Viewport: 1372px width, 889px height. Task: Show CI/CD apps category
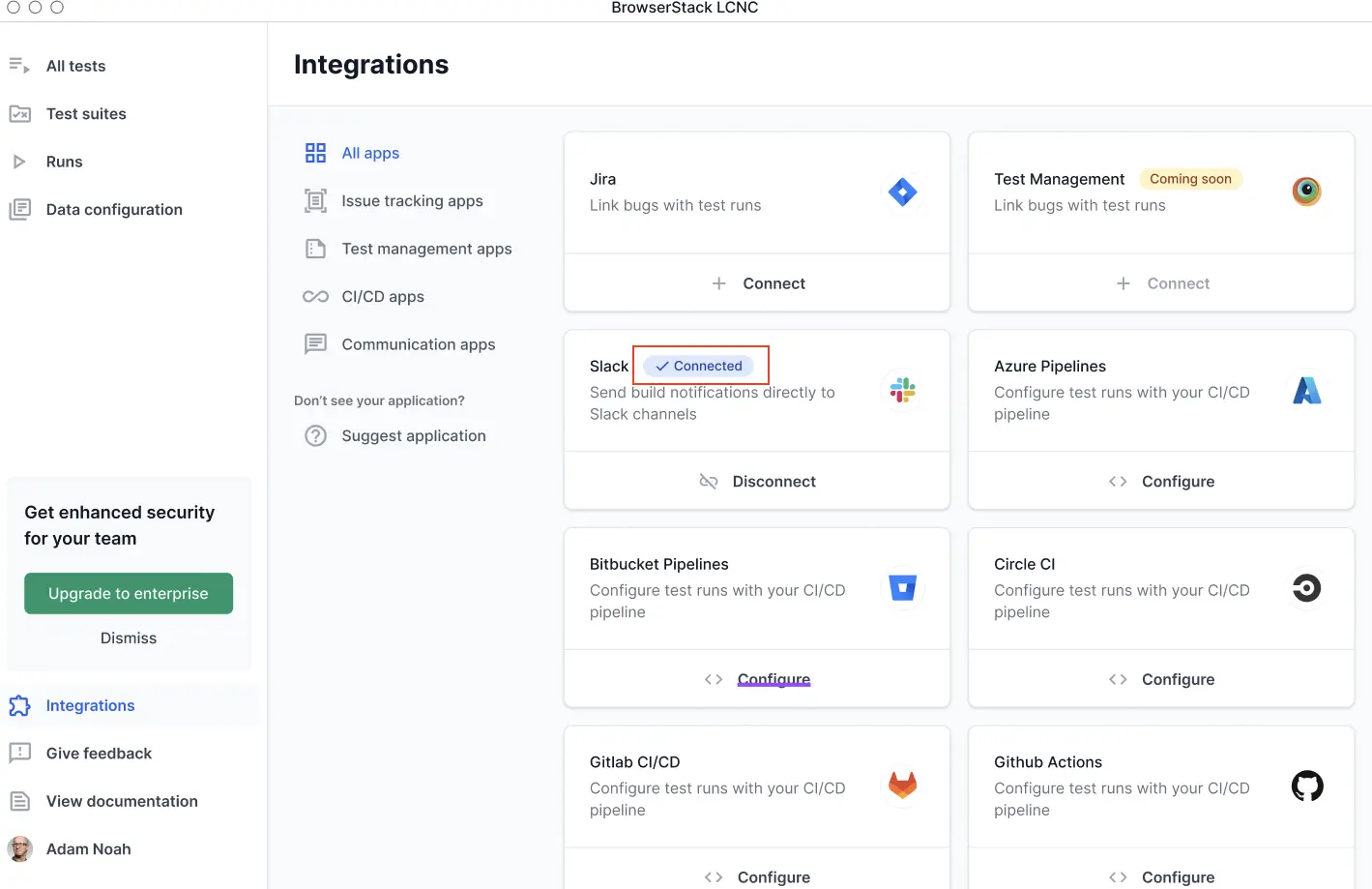[x=383, y=297]
